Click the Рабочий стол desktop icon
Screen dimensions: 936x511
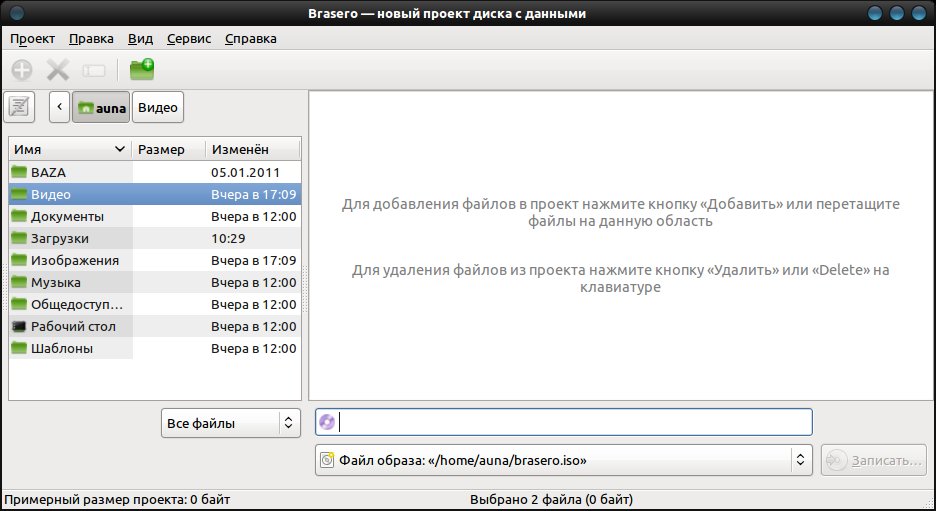coord(19,327)
